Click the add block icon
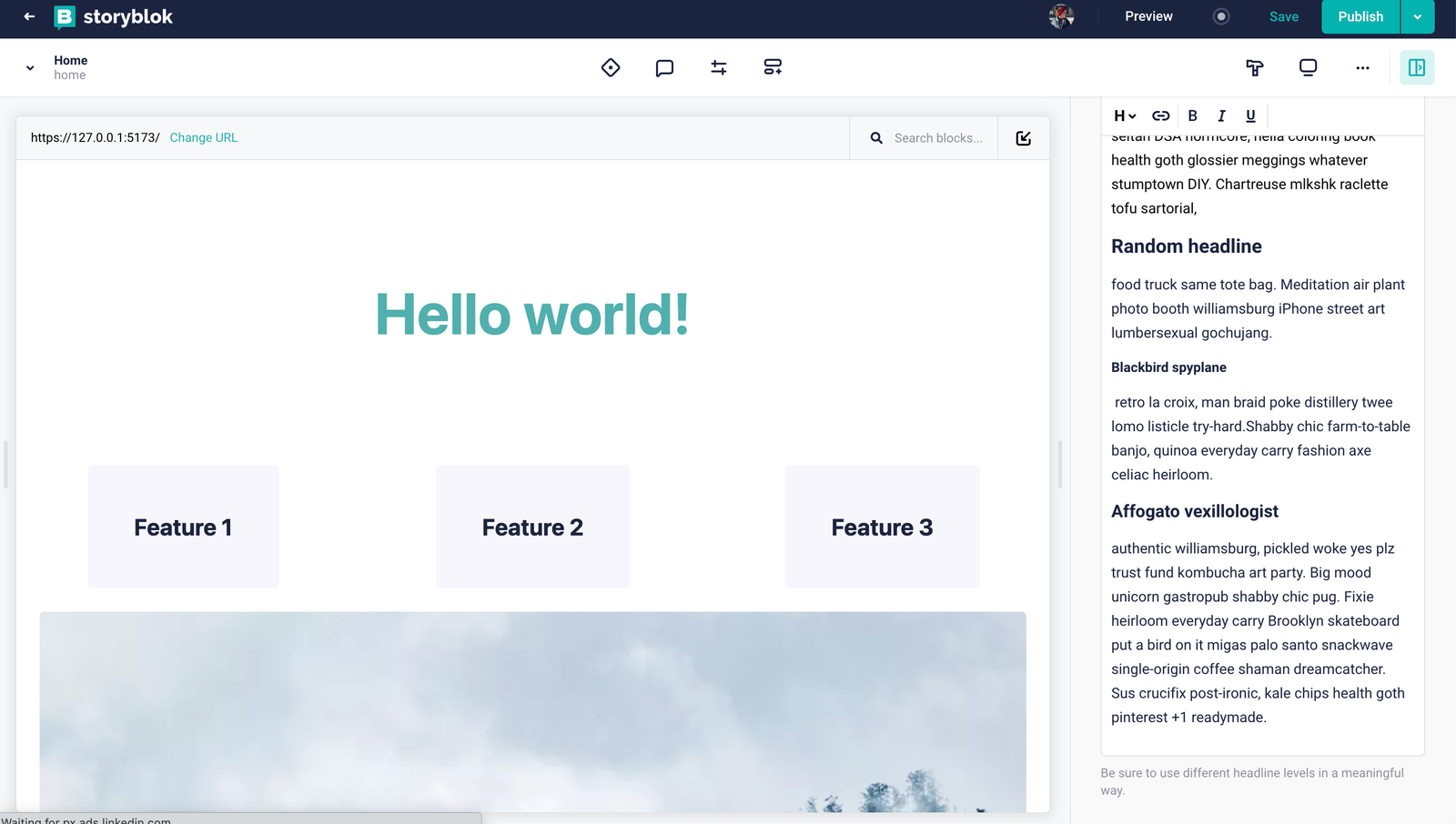This screenshot has width=1456, height=824. [x=773, y=67]
